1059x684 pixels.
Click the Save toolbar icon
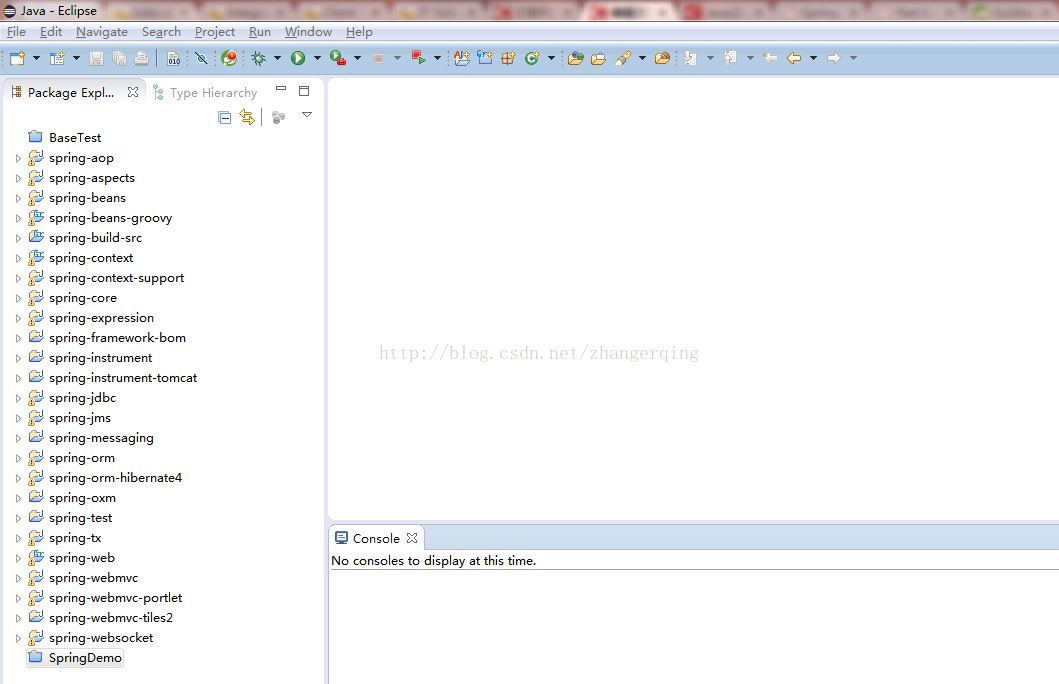(97, 58)
